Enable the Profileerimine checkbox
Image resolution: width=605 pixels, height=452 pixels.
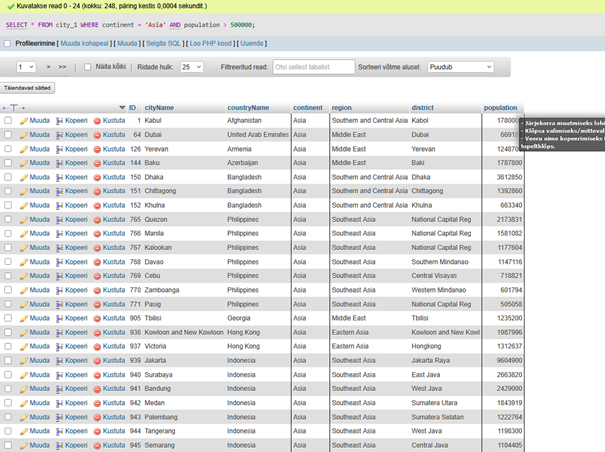(8, 43)
